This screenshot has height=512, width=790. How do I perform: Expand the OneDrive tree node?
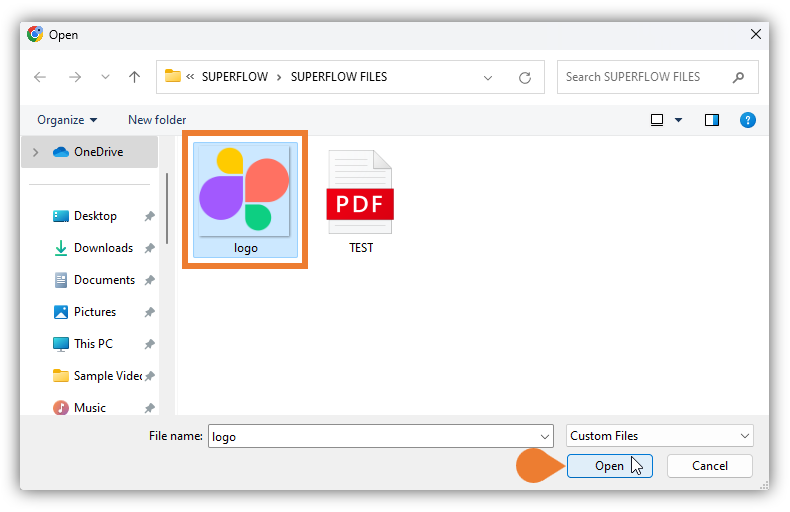[35, 152]
